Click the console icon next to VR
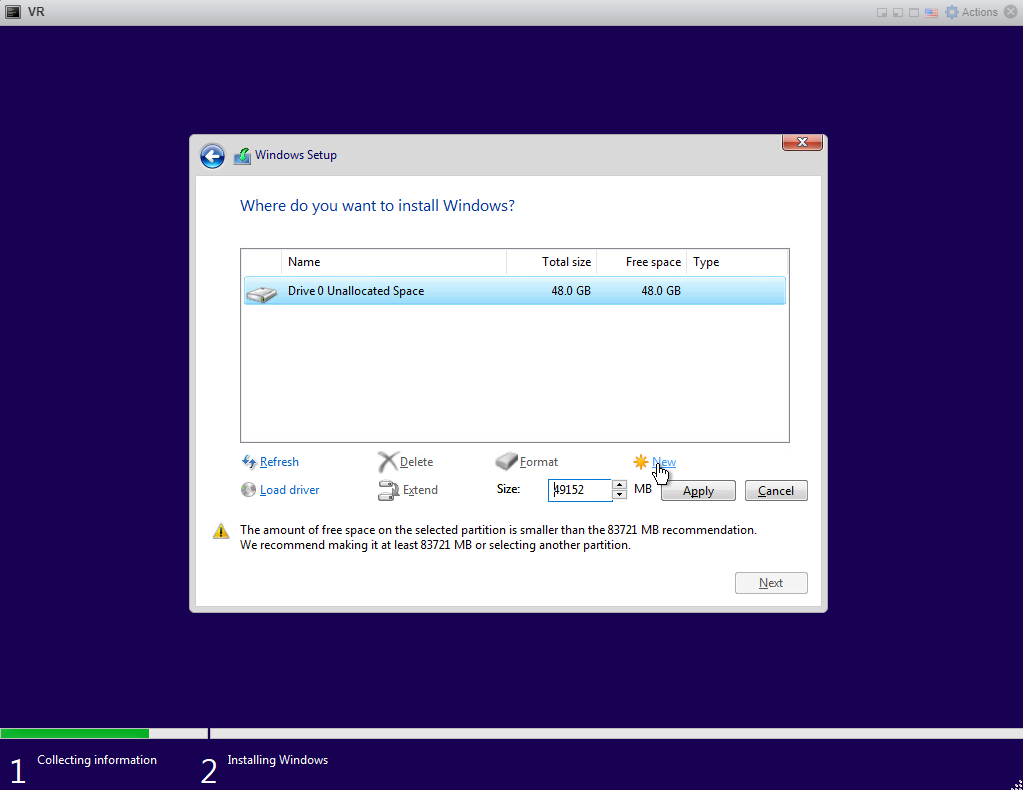 (13, 12)
